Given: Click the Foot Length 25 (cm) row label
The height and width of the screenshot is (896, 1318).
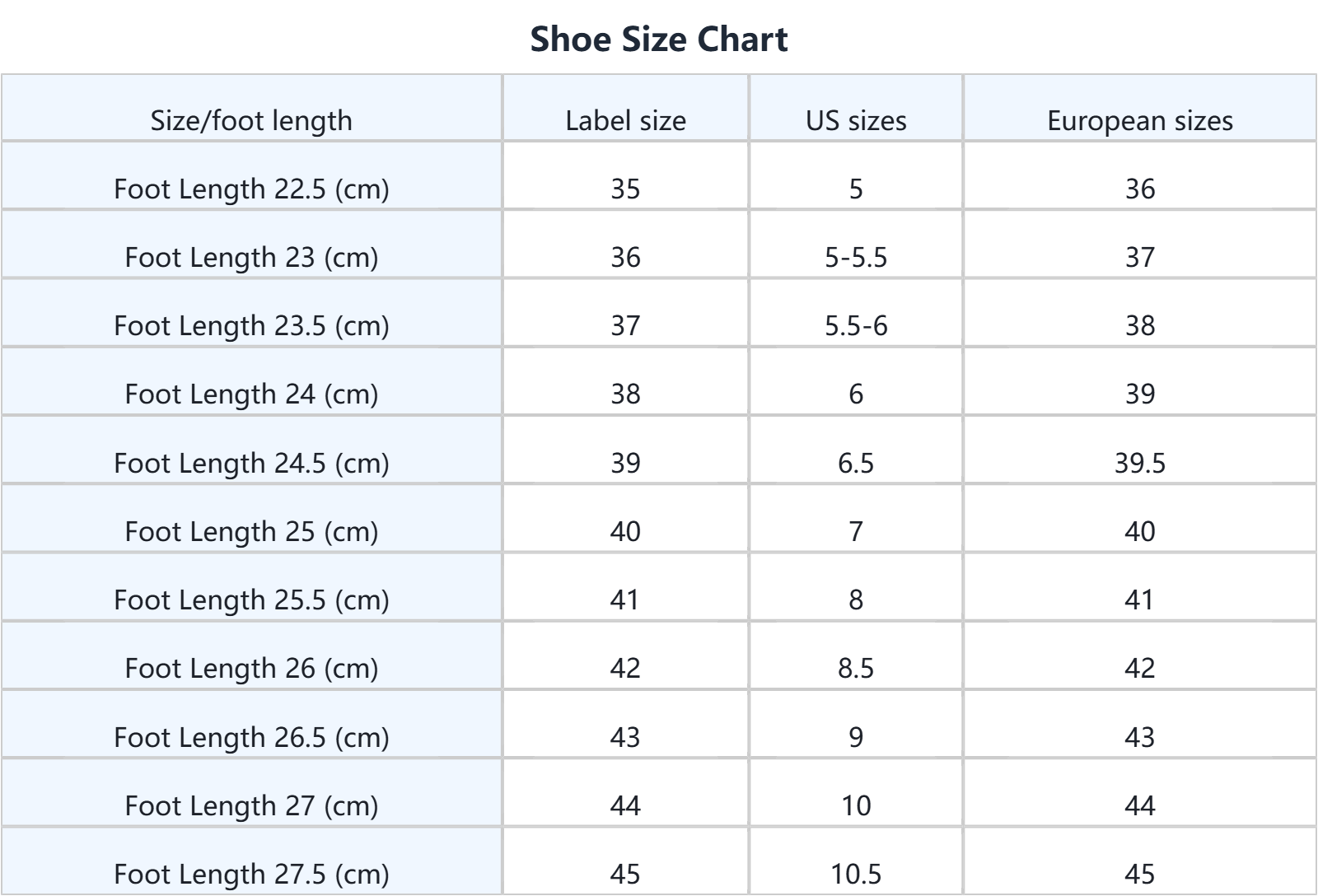Looking at the screenshot, I should (251, 531).
